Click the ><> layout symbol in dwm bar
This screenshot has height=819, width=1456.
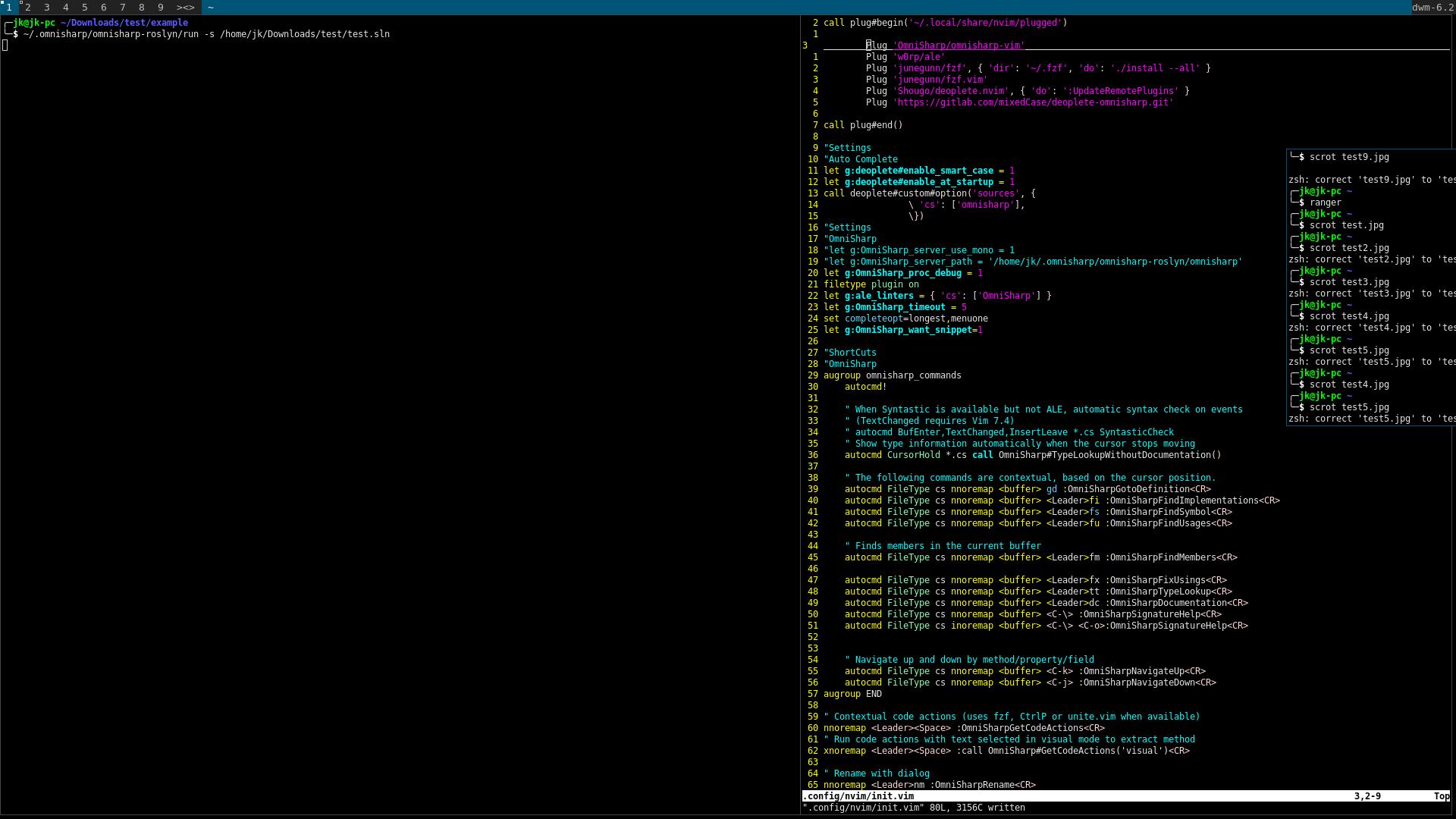pos(186,7)
